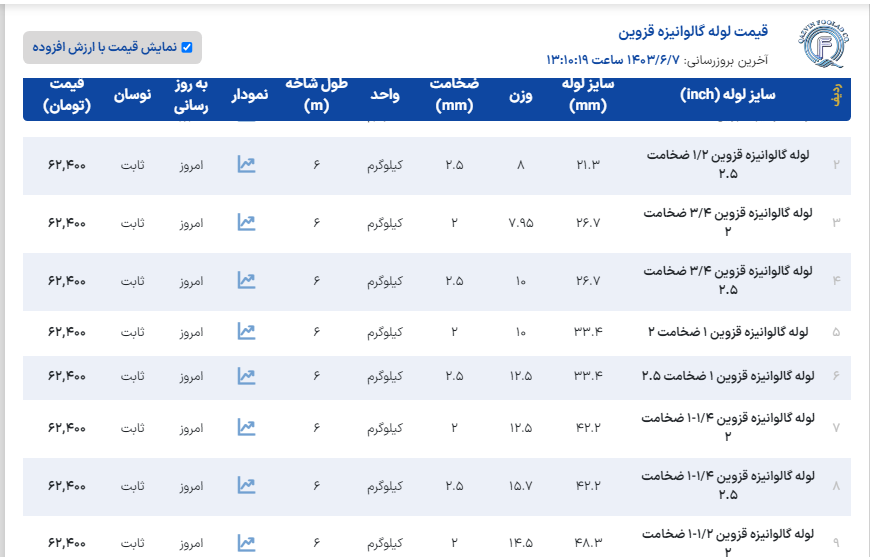Open chart icon for 3/4 inch thickness 2 pipe
This screenshot has width=870, height=557.
pos(246,222)
